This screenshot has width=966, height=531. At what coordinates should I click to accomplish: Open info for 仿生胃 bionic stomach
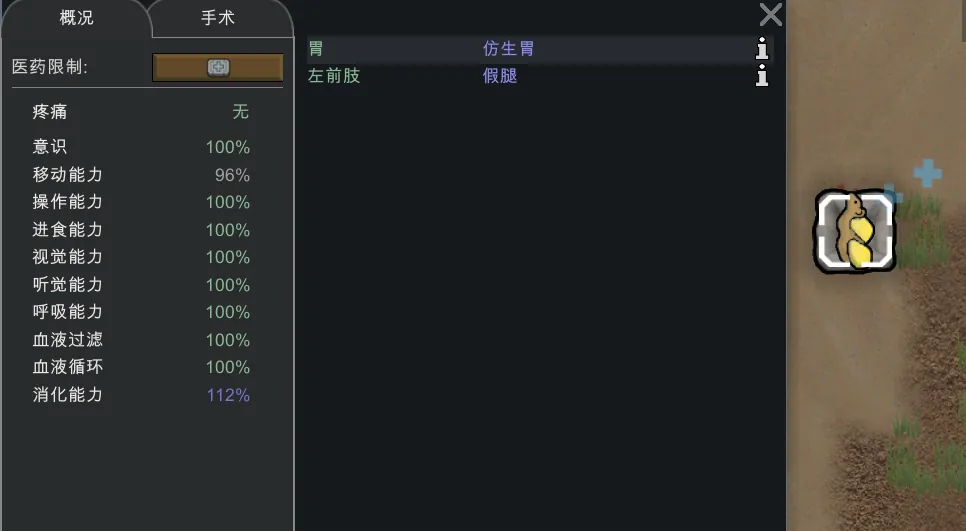tap(762, 49)
